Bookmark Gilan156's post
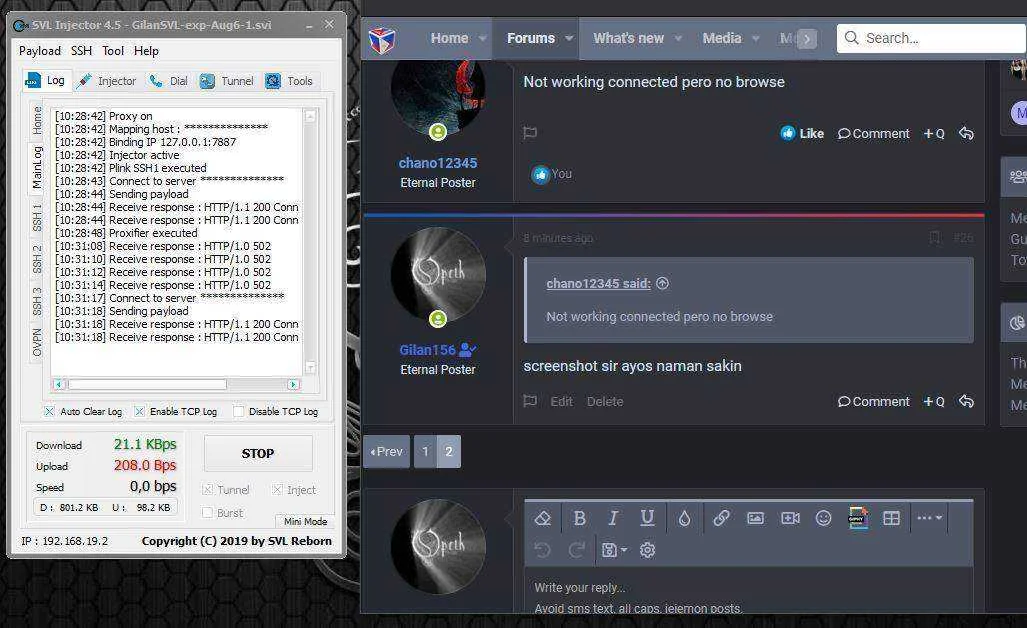The image size is (1027, 628). point(935,237)
